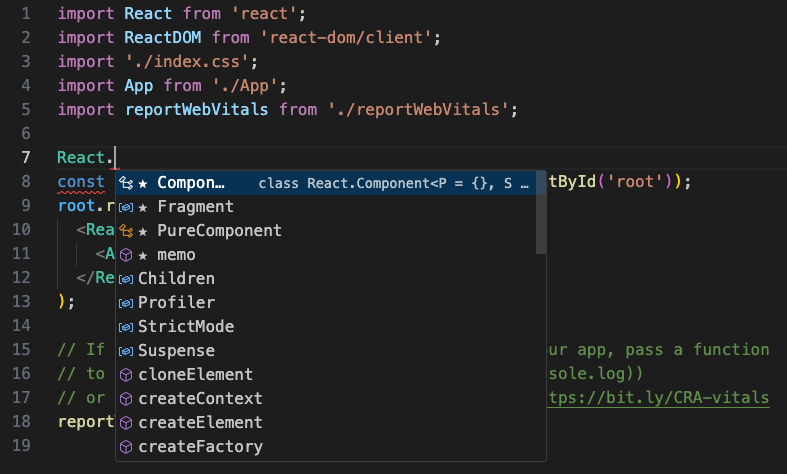
Task: Click line number 7 in the gutter
Action: point(24,158)
